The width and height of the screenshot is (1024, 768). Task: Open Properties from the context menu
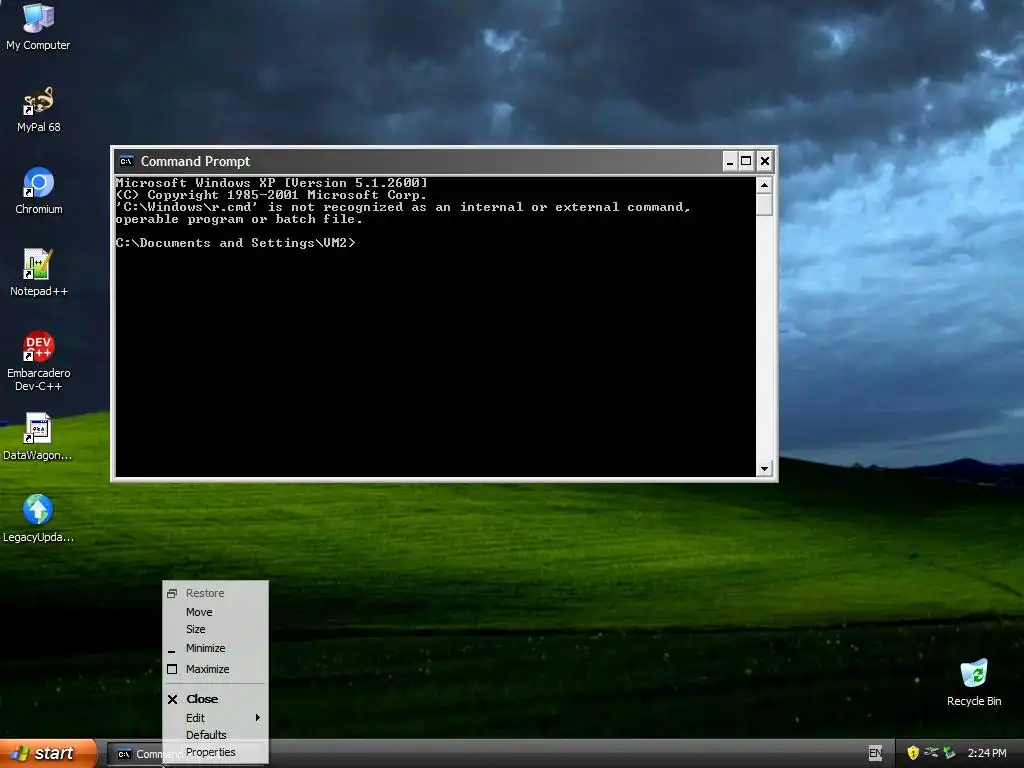pyautogui.click(x=216, y=752)
